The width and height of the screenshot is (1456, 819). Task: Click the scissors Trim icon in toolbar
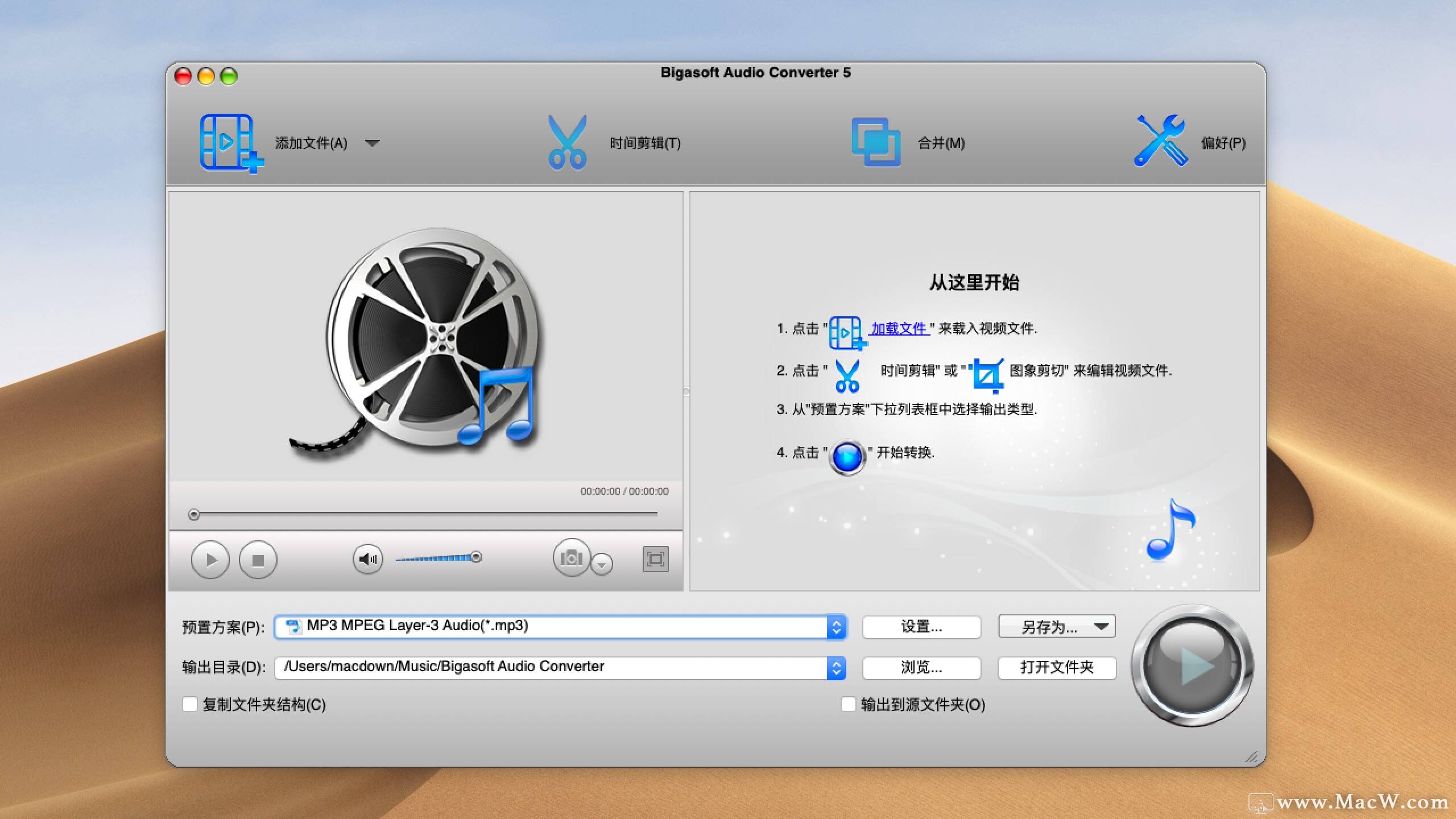tap(567, 142)
